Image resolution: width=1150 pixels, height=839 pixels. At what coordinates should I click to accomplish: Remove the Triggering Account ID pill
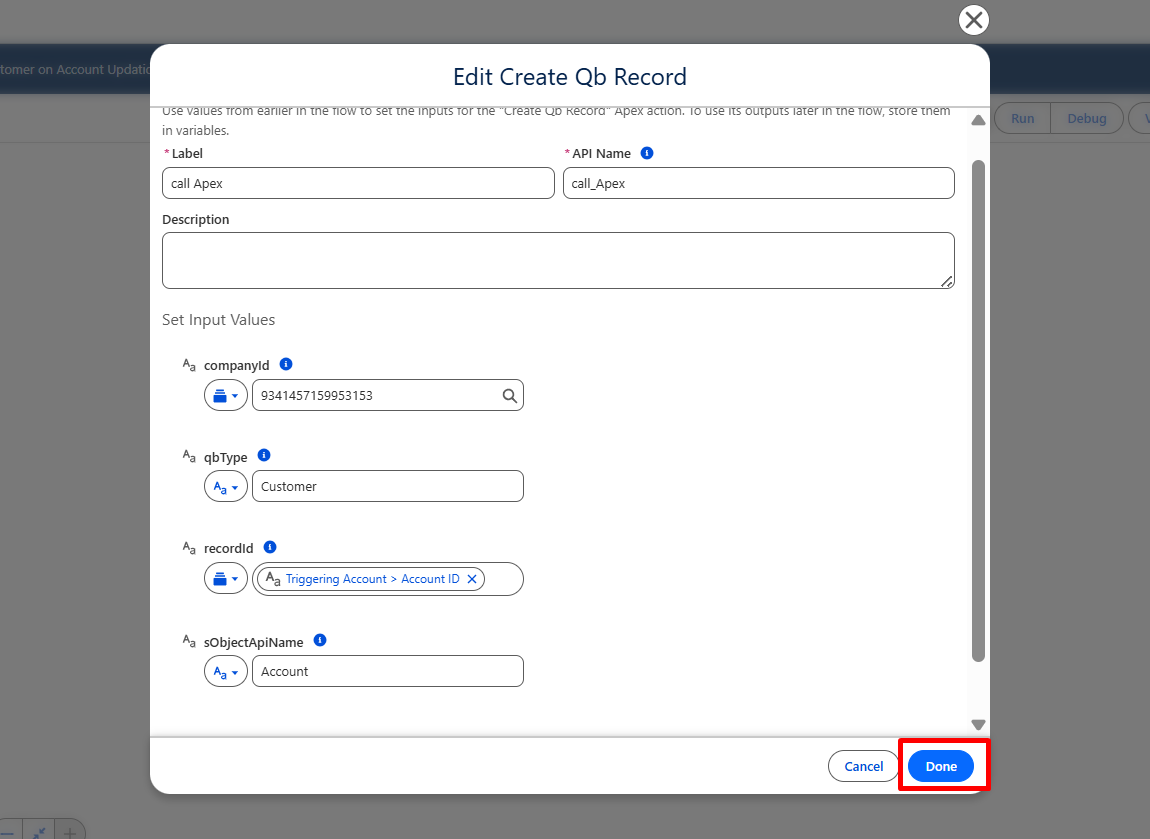pos(472,579)
